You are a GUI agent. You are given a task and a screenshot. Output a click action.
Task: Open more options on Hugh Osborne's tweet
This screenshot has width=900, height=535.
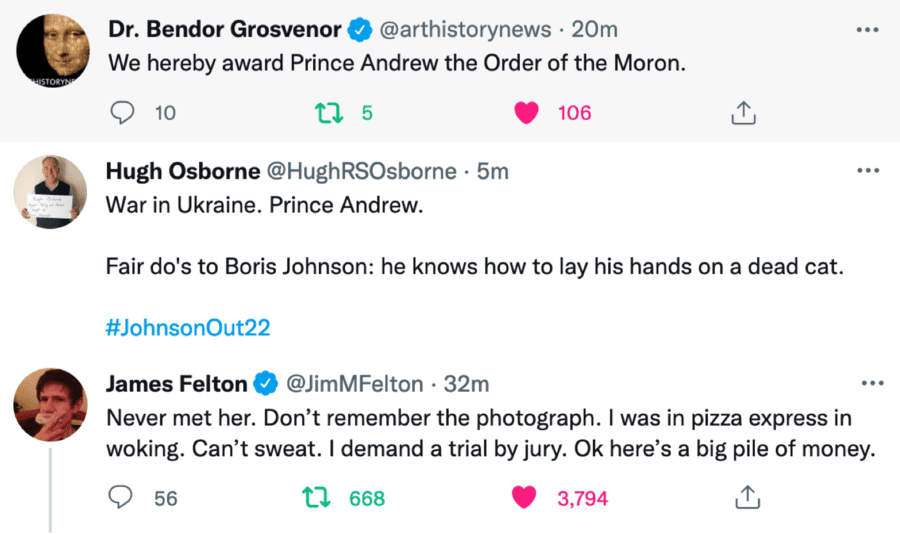point(867,171)
